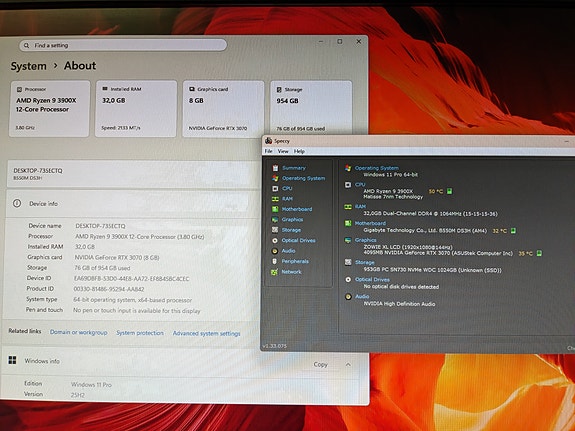Open the File menu in Speccy
575x431 pixels.
(x=268, y=151)
